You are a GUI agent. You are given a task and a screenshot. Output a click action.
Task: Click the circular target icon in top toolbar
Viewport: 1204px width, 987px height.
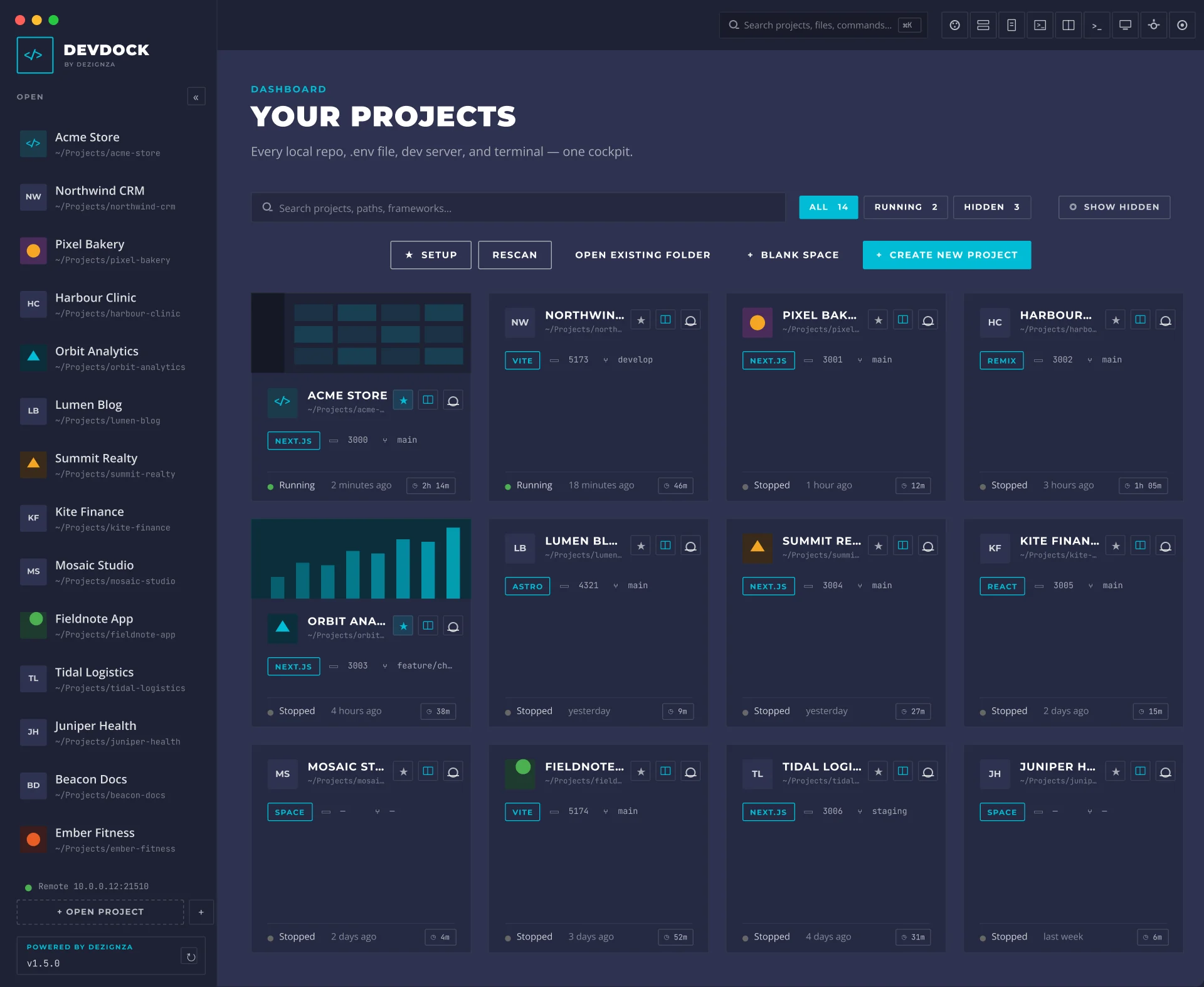coord(1182,25)
